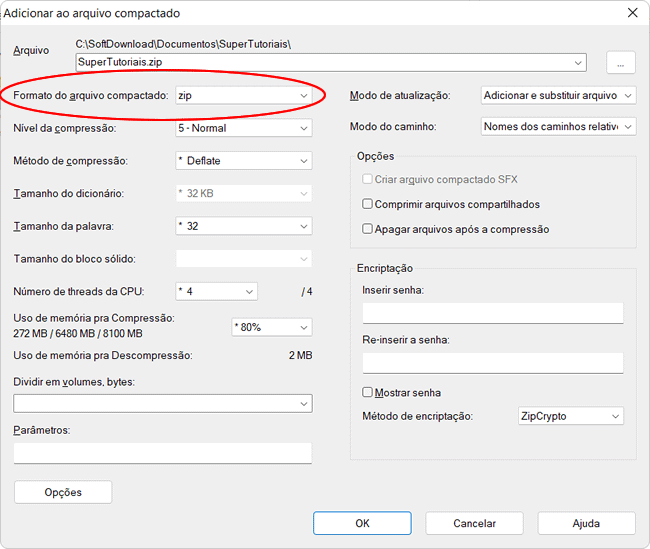The width and height of the screenshot is (650, 549).
Task: Open the ZipCrypto encryption method dropdown
Action: 570,416
